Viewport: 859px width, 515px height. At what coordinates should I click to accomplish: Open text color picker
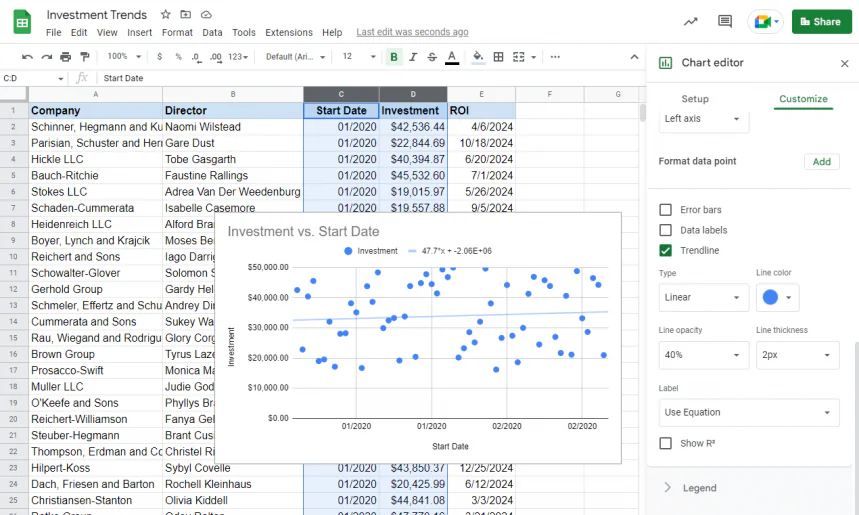(x=451, y=57)
